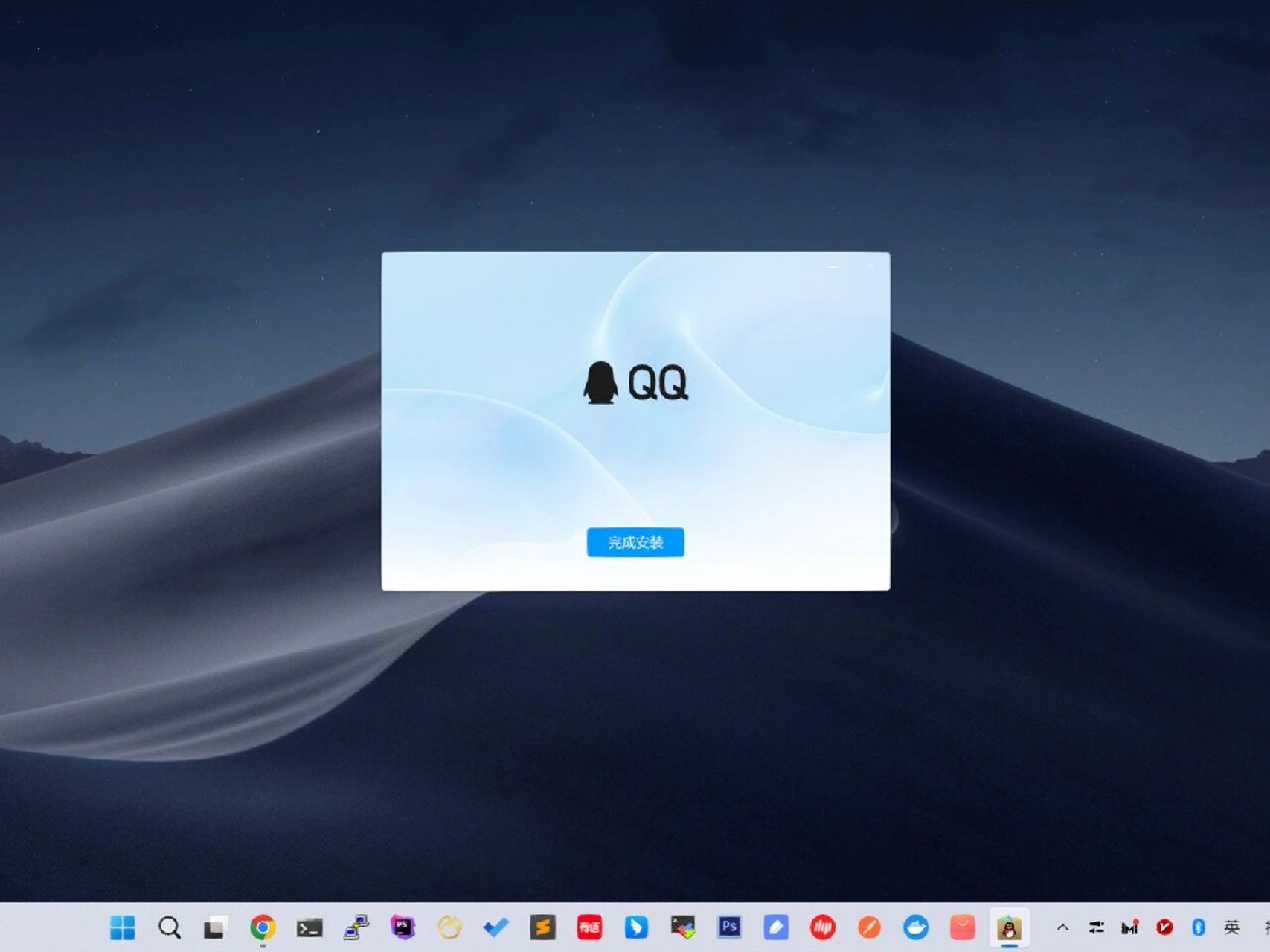Open the sliders tray icon

1097,927
